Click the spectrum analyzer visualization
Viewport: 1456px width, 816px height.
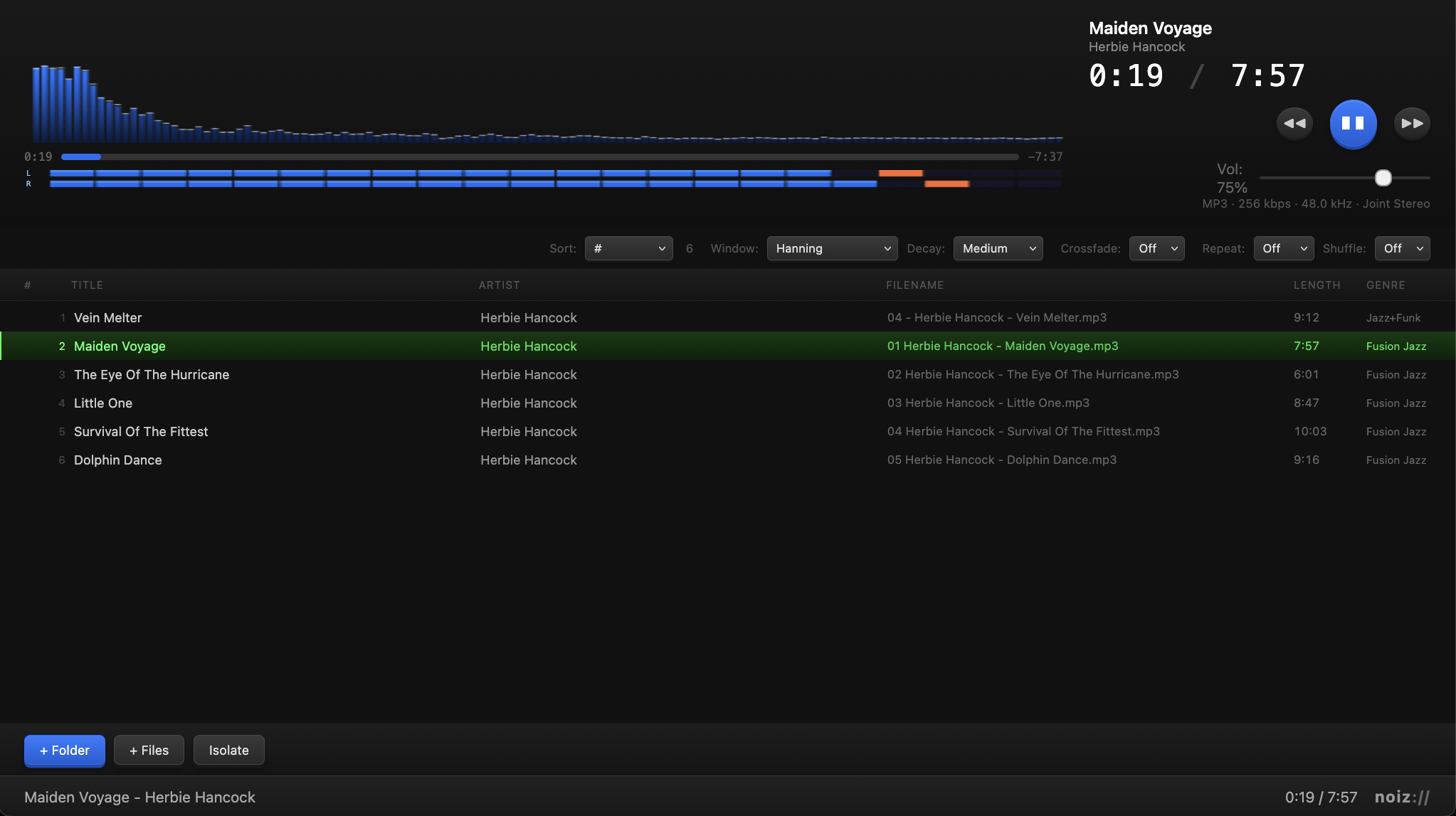pyautogui.click(x=547, y=103)
